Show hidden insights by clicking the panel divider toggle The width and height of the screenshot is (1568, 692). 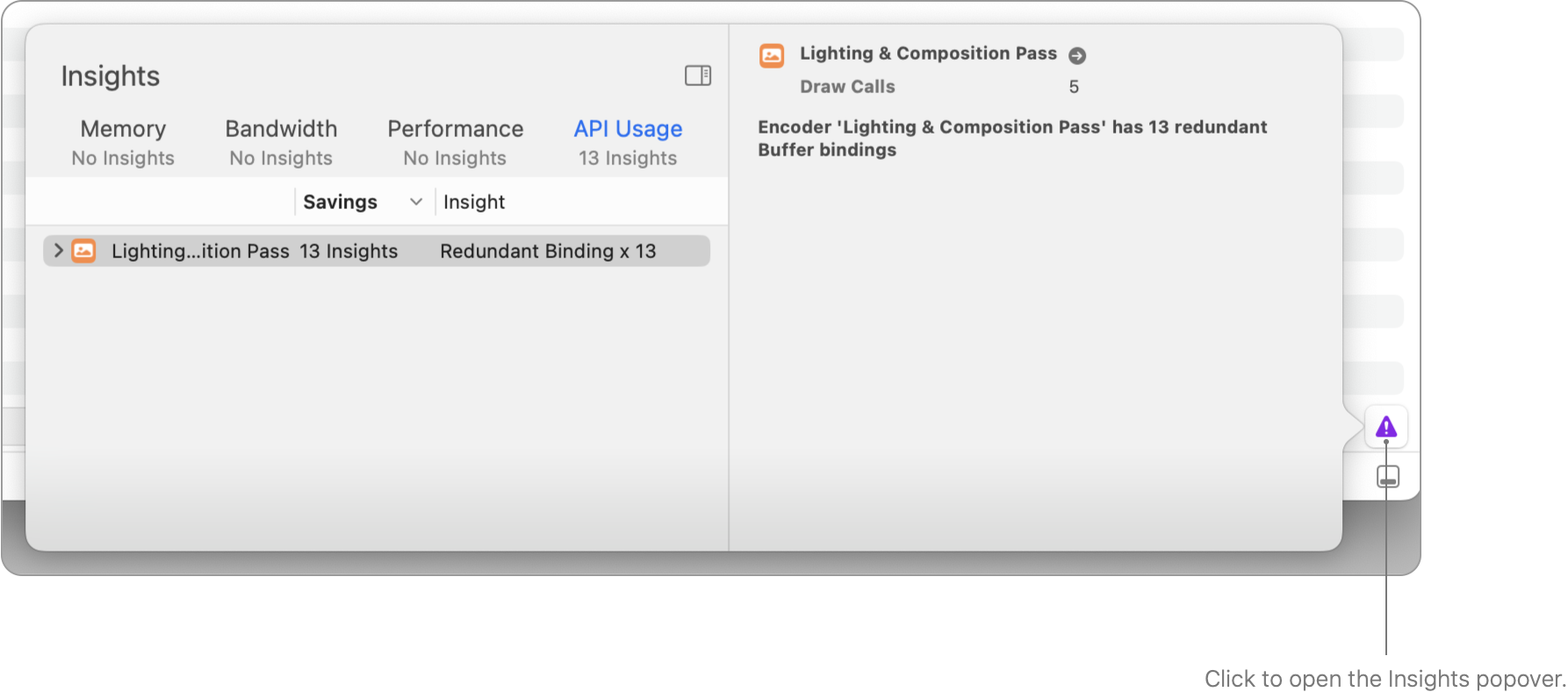coord(698,76)
